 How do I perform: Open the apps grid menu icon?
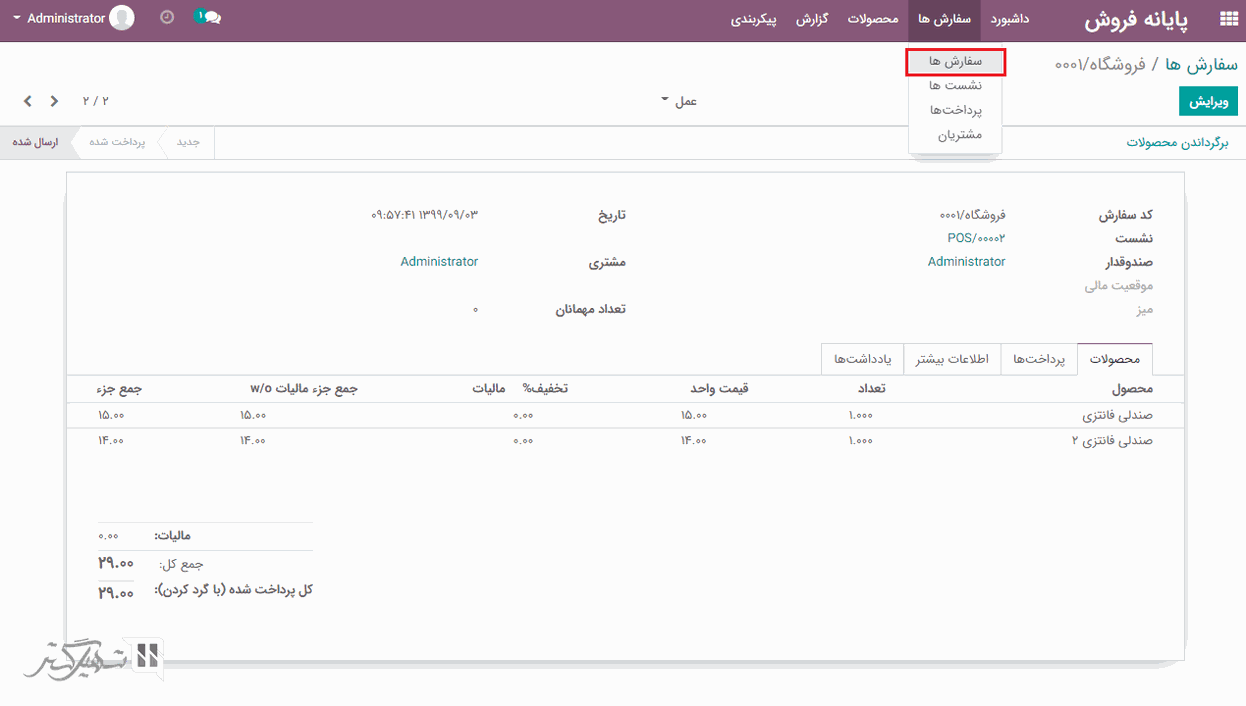tap(1228, 19)
